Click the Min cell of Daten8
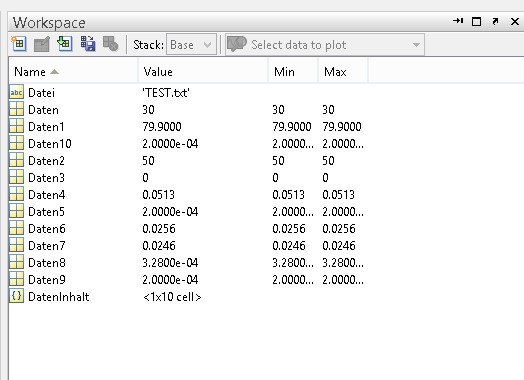Screen dimensions: 524x380 (293, 263)
